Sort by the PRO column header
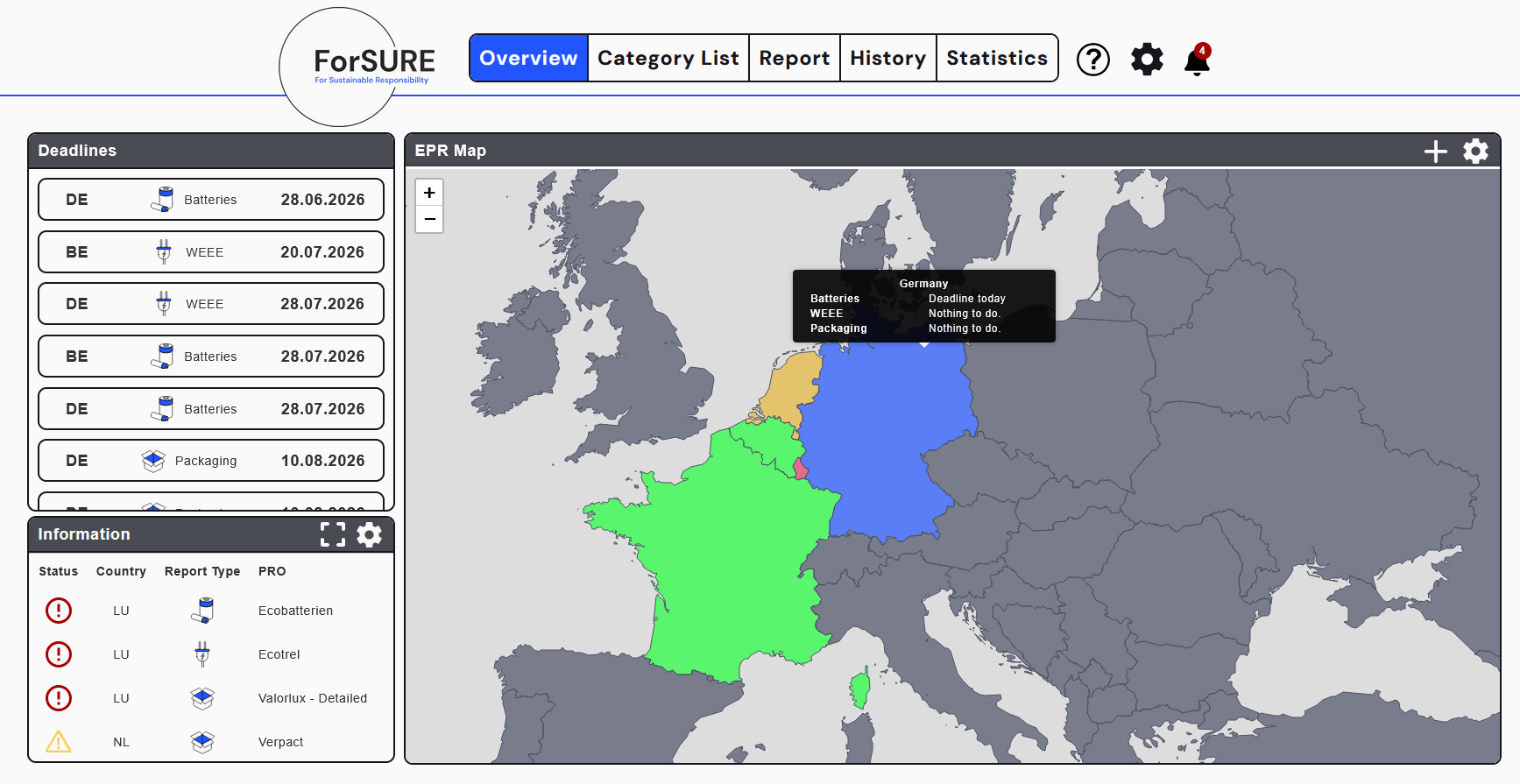 click(272, 571)
